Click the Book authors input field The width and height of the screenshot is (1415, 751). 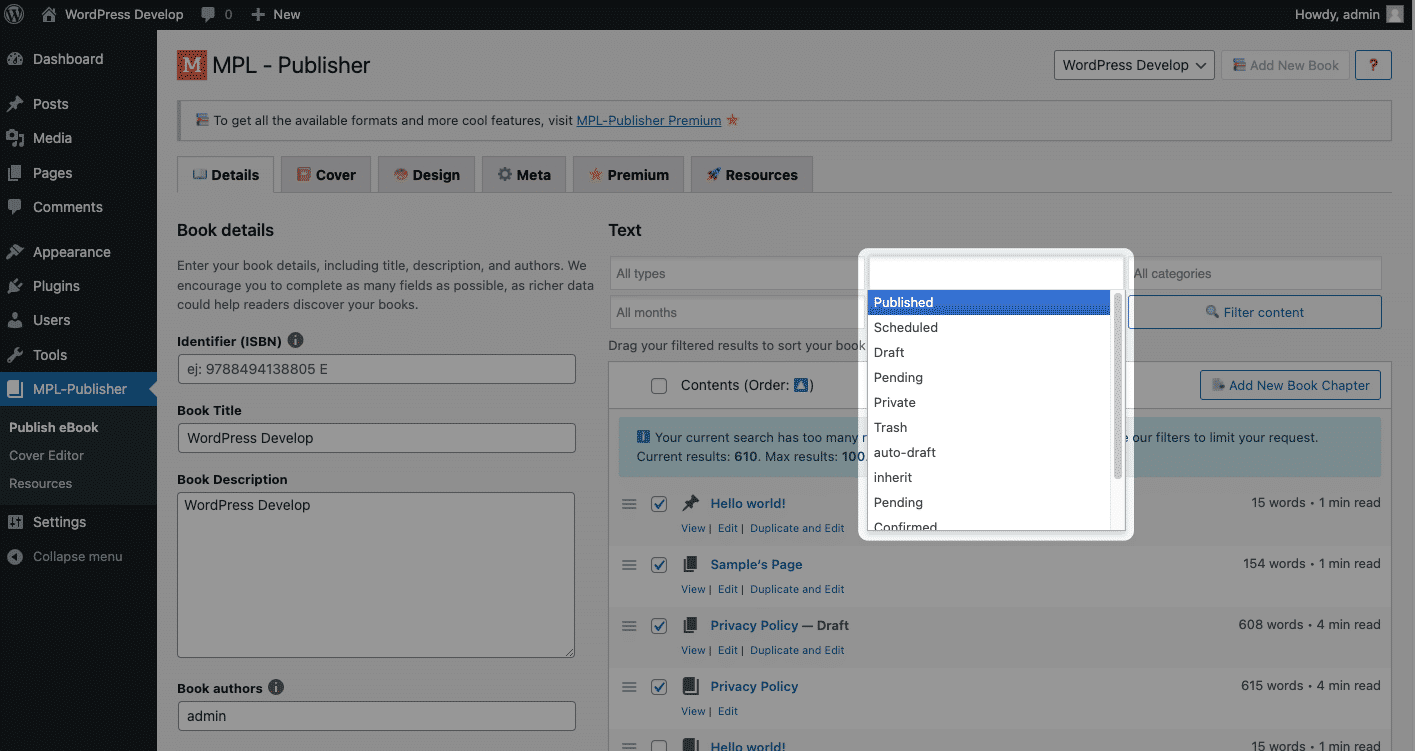click(376, 716)
